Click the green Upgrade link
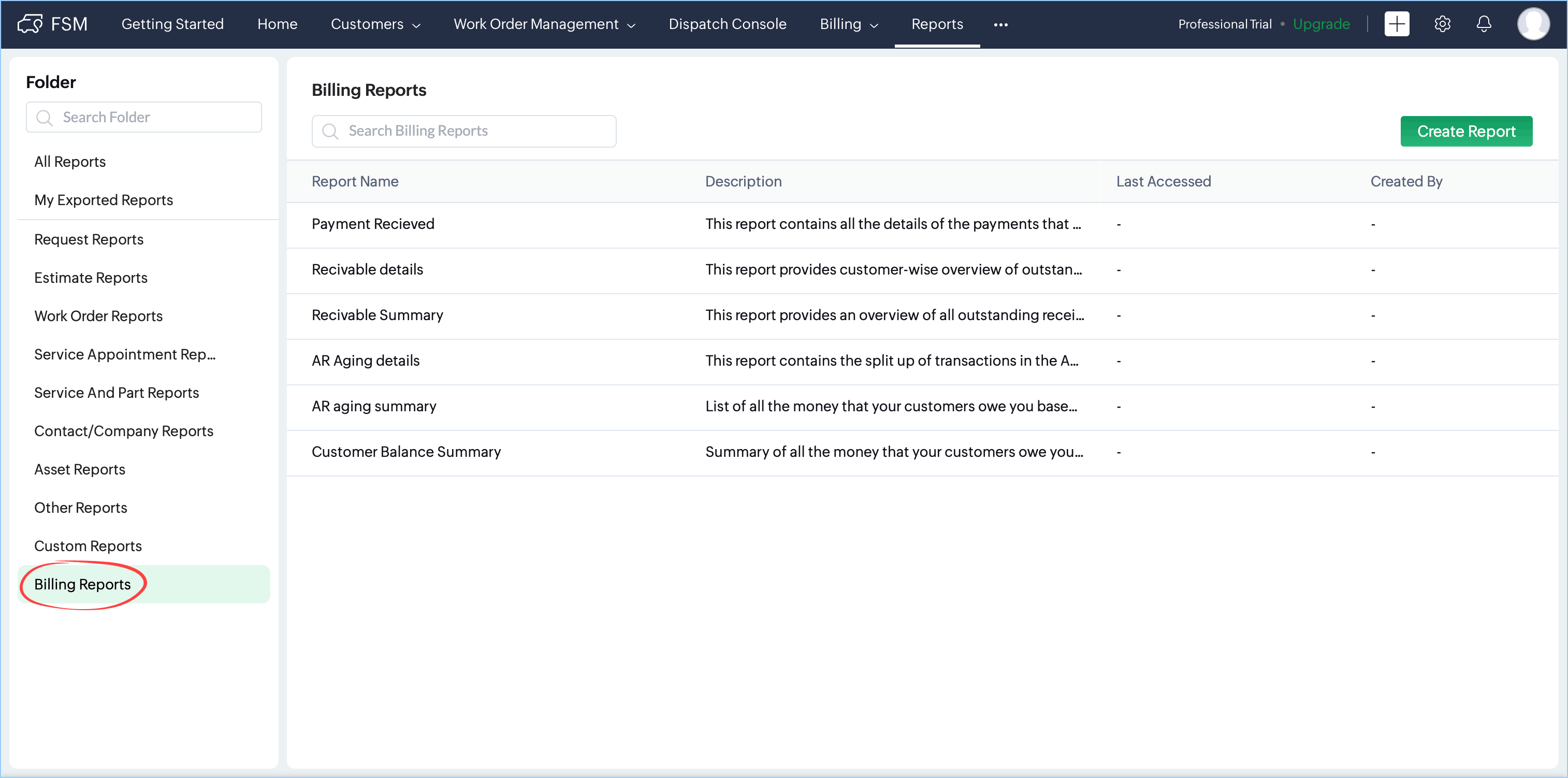Screen dimensions: 1568x778 click(1321, 24)
